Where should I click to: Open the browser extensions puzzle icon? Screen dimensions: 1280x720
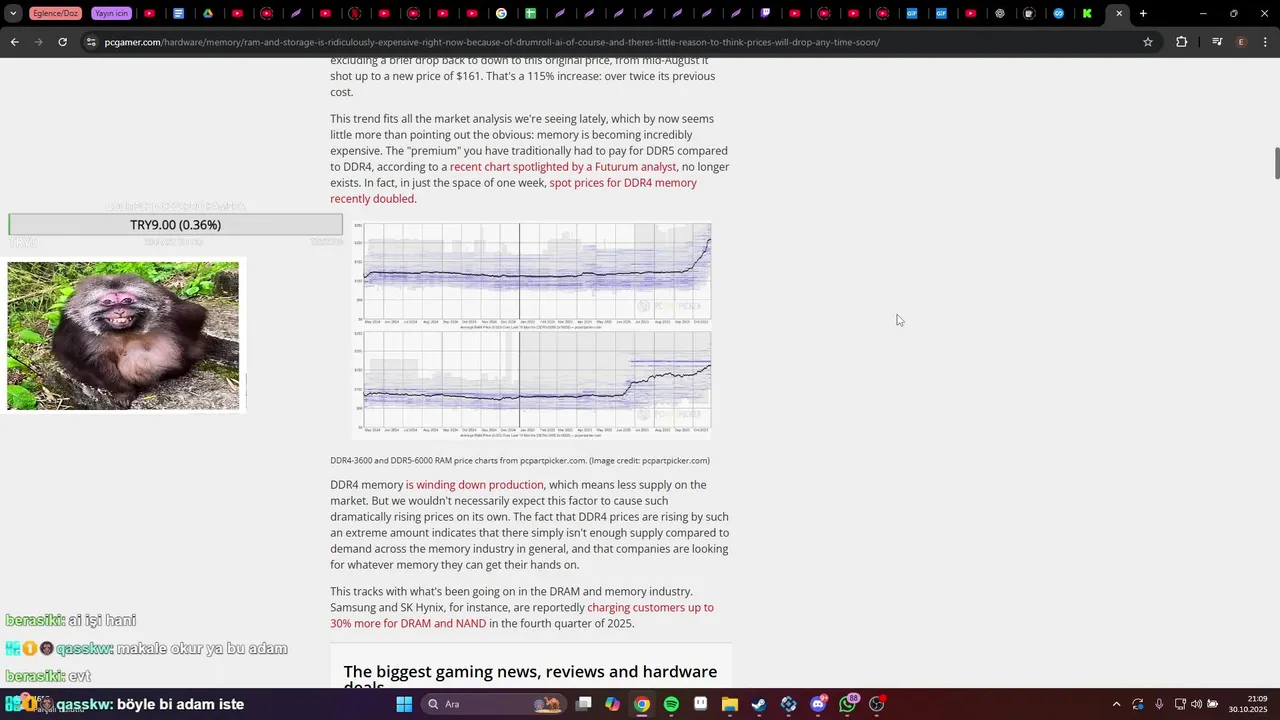coord(1182,42)
